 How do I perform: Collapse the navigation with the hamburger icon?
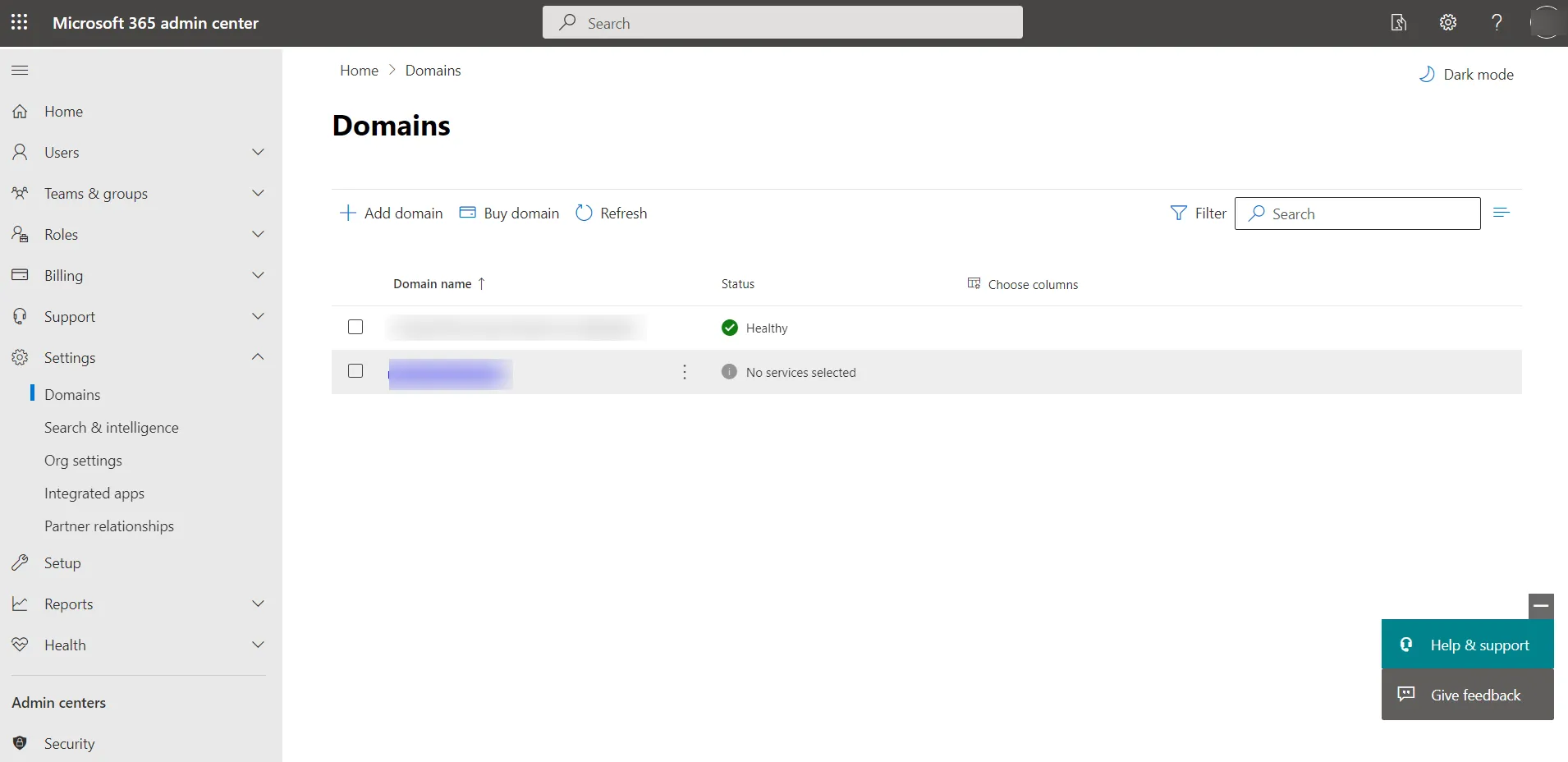(21, 71)
